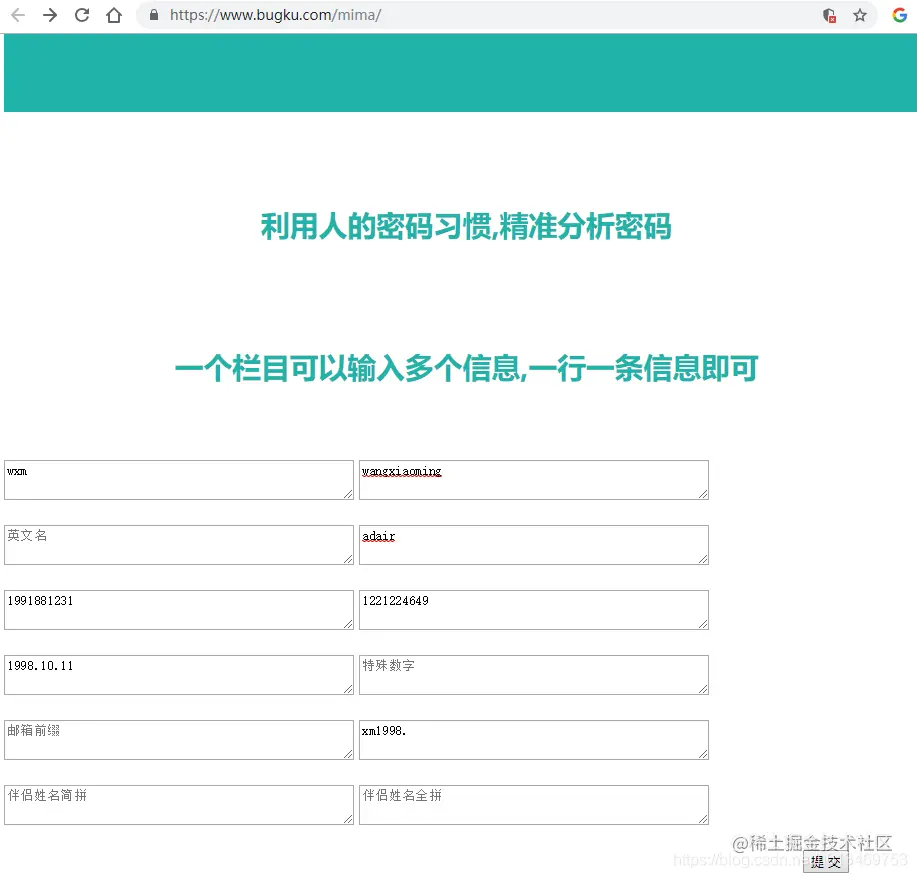Select the field containing wangxiaoming
This screenshot has height=878, width=917.
coord(534,480)
